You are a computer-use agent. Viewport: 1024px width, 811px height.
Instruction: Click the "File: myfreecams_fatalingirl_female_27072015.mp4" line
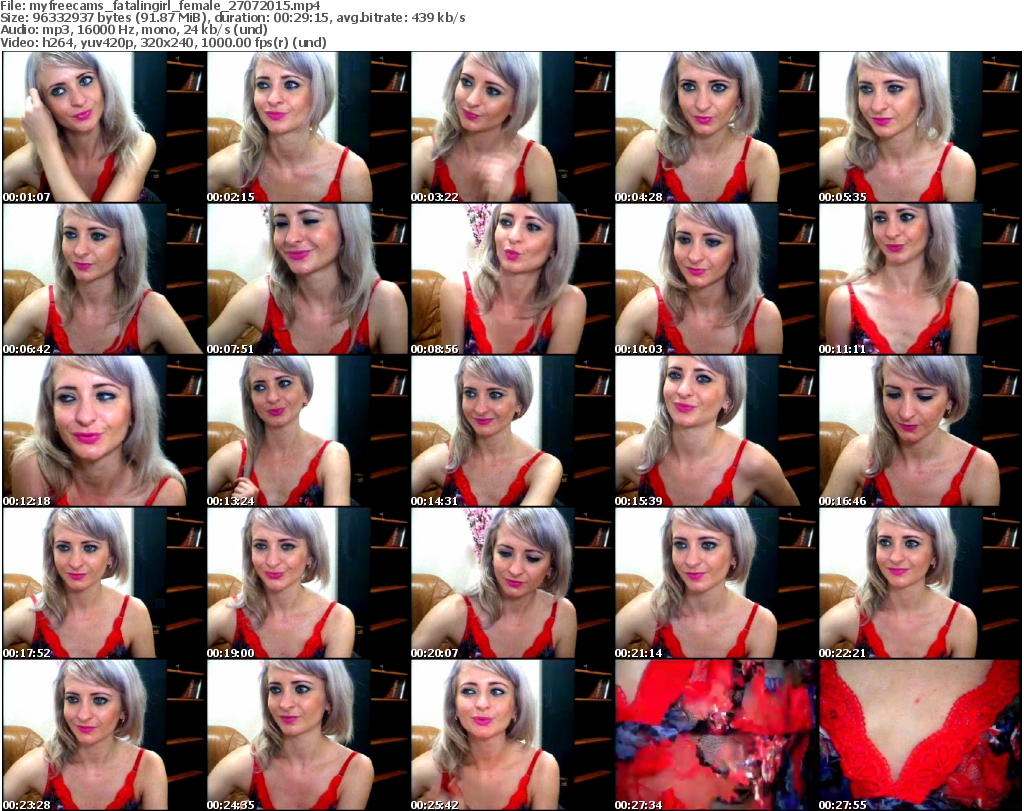coord(161,6)
